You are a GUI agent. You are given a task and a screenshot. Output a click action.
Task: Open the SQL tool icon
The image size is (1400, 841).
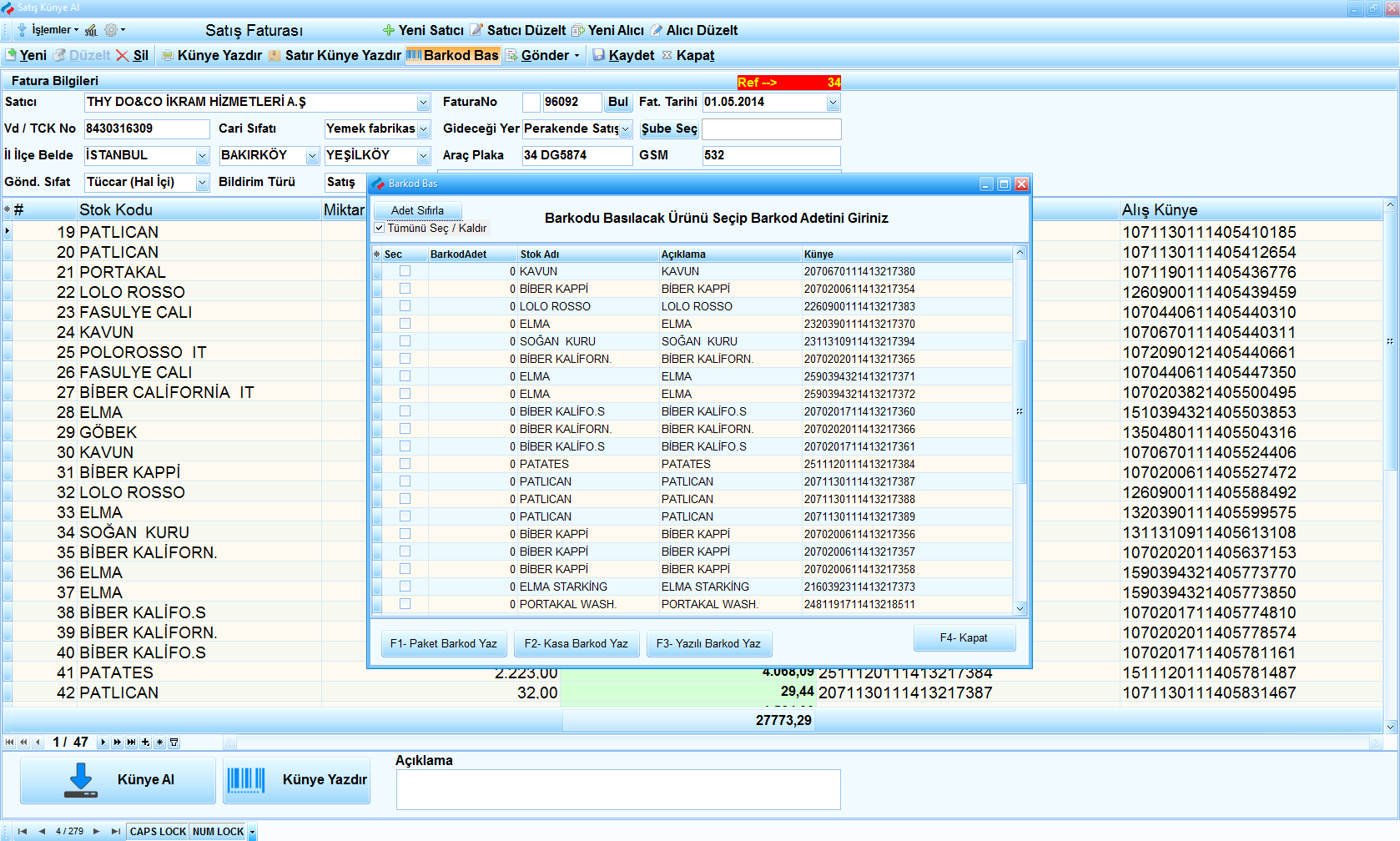coord(91,30)
